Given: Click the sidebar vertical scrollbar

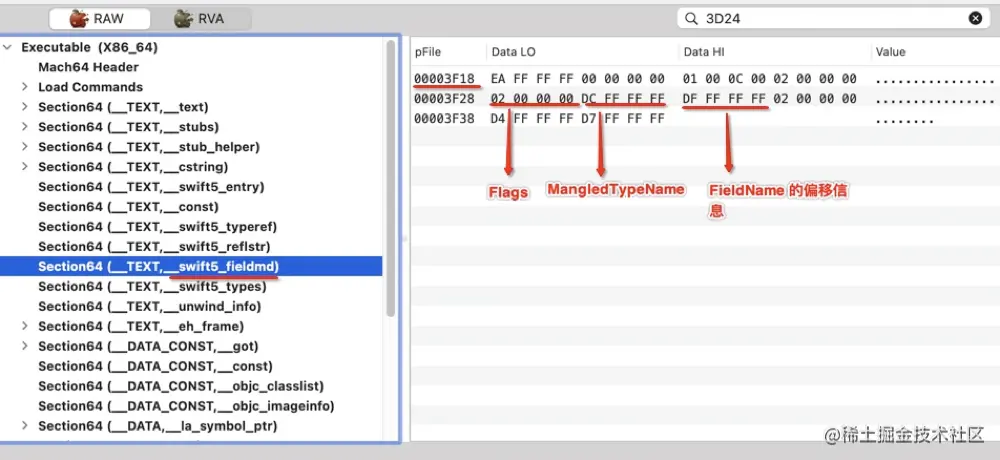Looking at the screenshot, I should 390,179.
